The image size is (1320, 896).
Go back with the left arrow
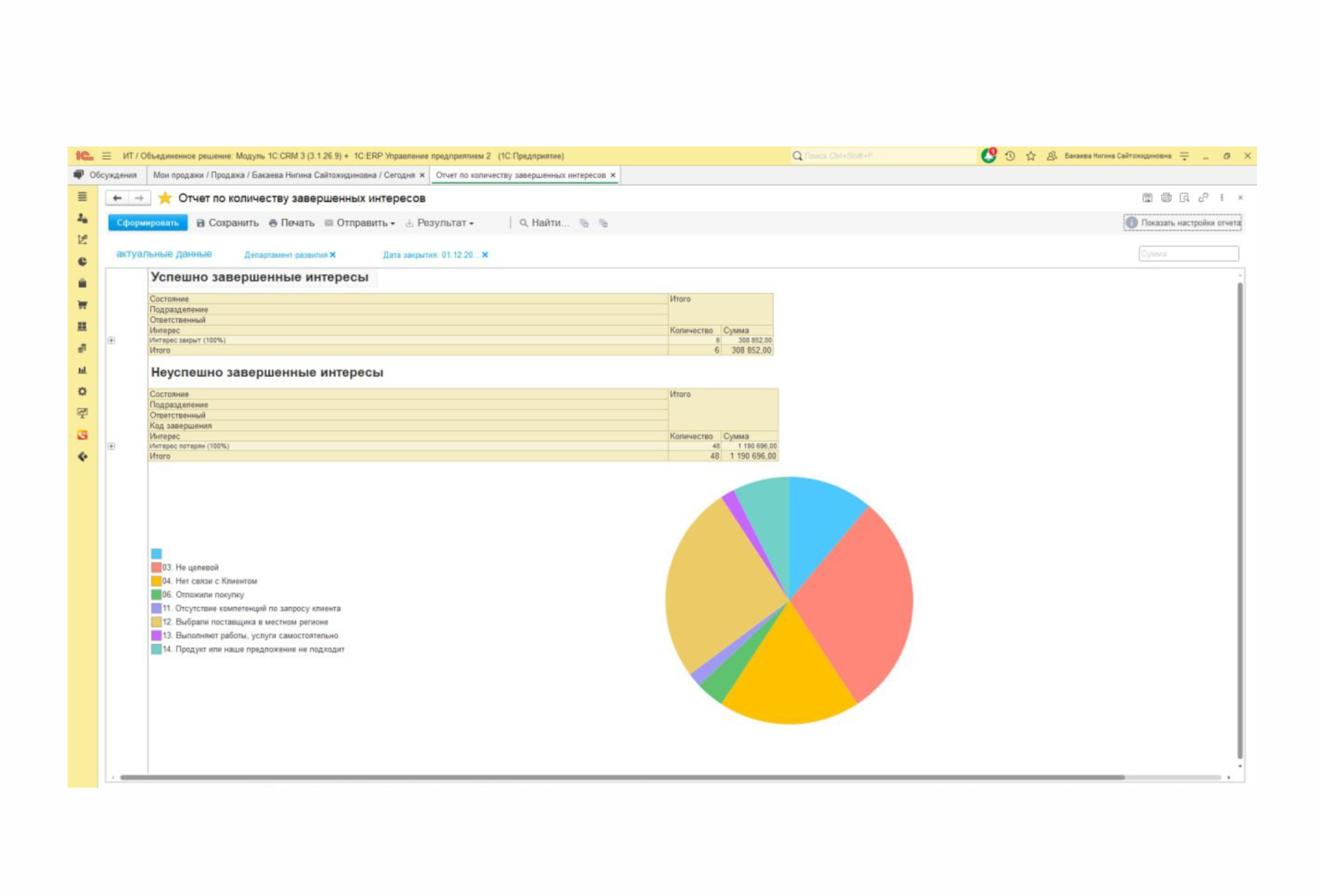117,198
